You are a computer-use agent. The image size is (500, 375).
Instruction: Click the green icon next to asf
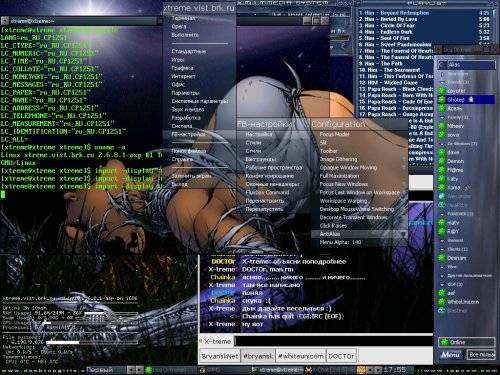coord(442,293)
